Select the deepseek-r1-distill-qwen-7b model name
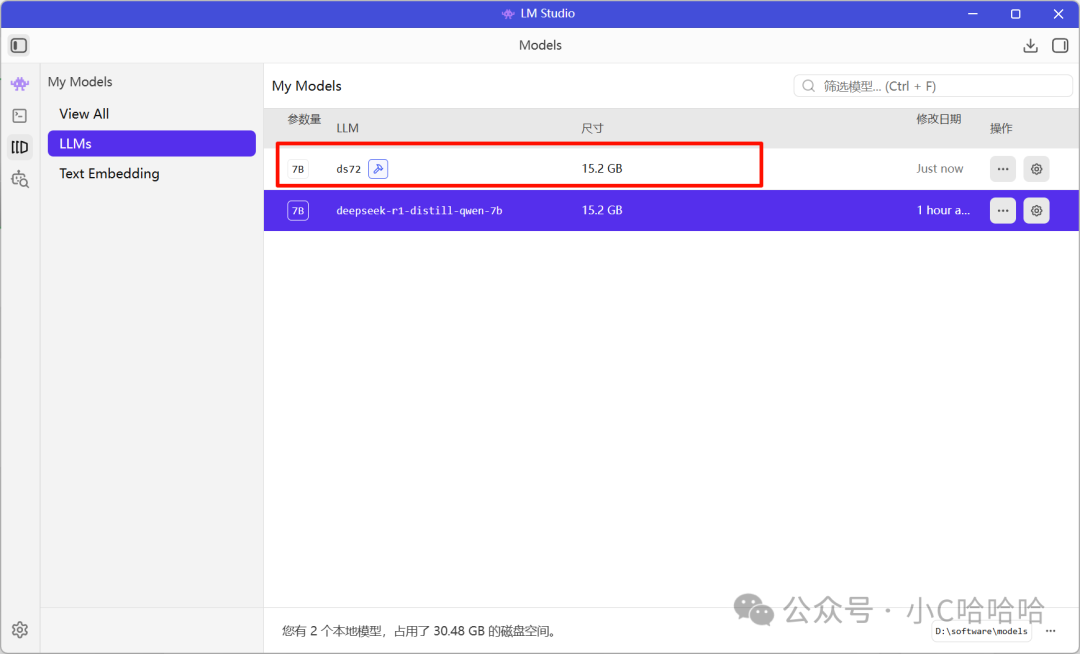This screenshot has width=1080, height=654. pos(419,211)
